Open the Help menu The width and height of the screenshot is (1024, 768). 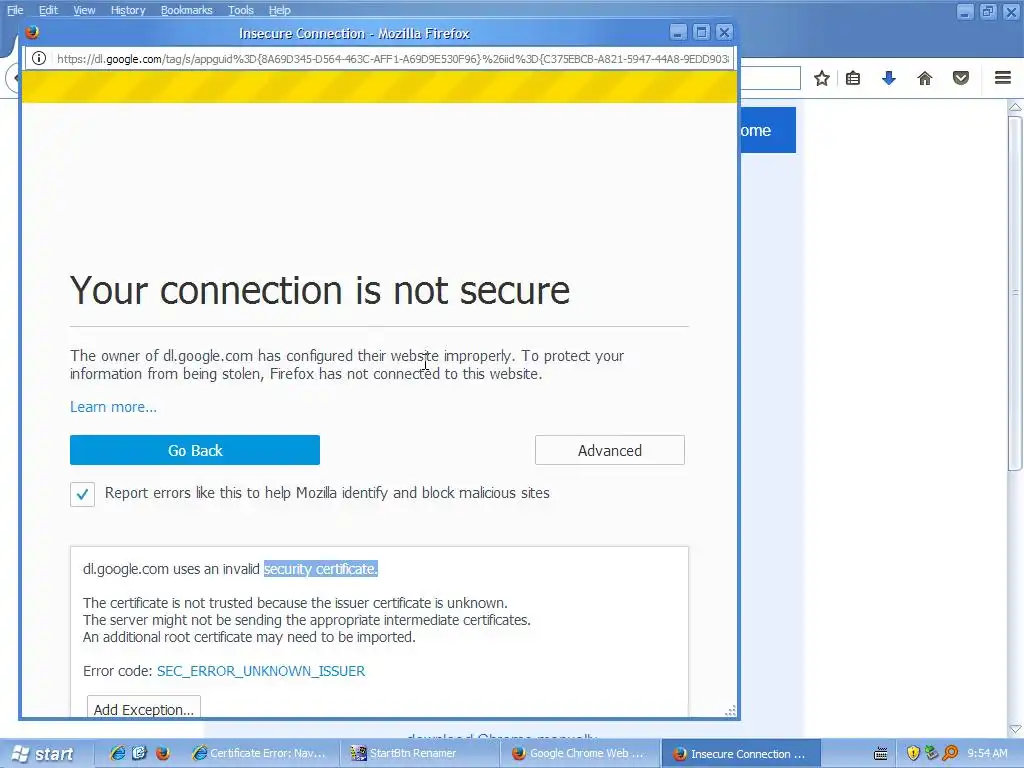[x=280, y=10]
